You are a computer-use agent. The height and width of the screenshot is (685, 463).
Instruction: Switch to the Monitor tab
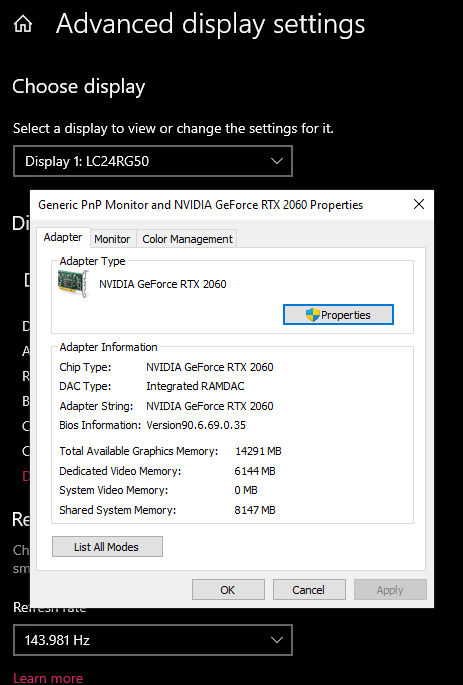tap(112, 239)
